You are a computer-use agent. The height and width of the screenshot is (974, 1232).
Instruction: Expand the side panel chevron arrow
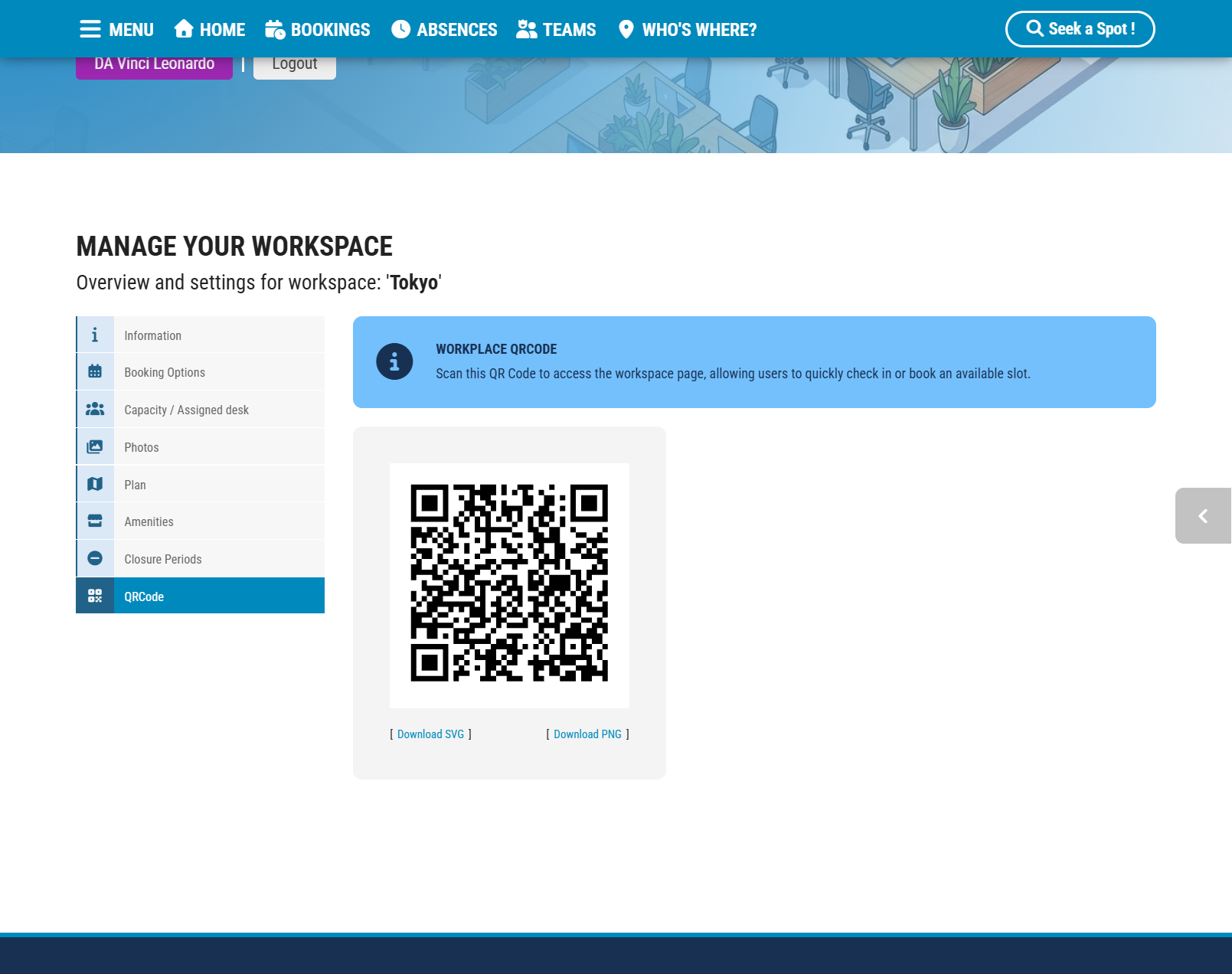pyautogui.click(x=1203, y=516)
